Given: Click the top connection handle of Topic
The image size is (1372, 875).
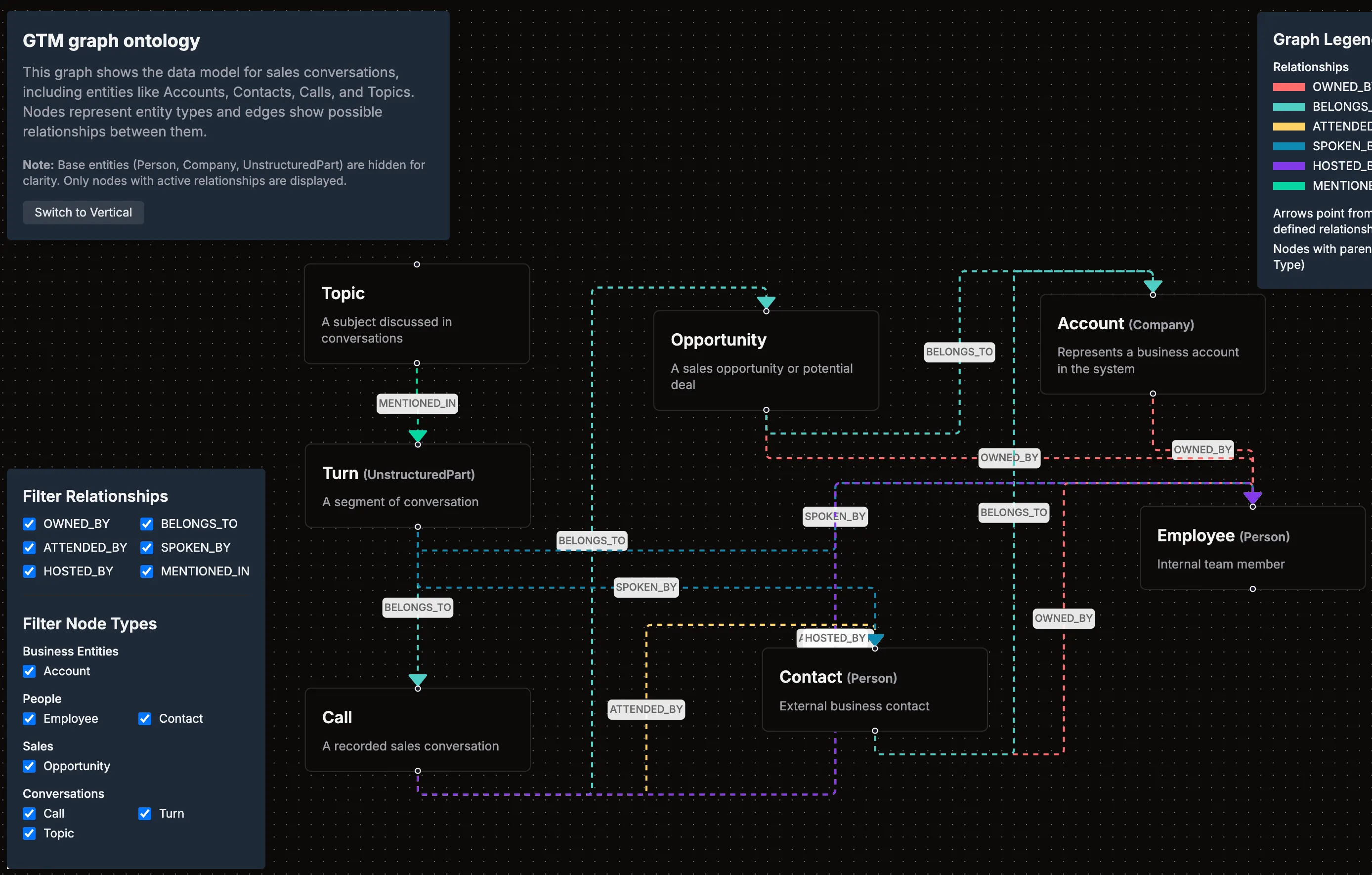Looking at the screenshot, I should click(417, 264).
